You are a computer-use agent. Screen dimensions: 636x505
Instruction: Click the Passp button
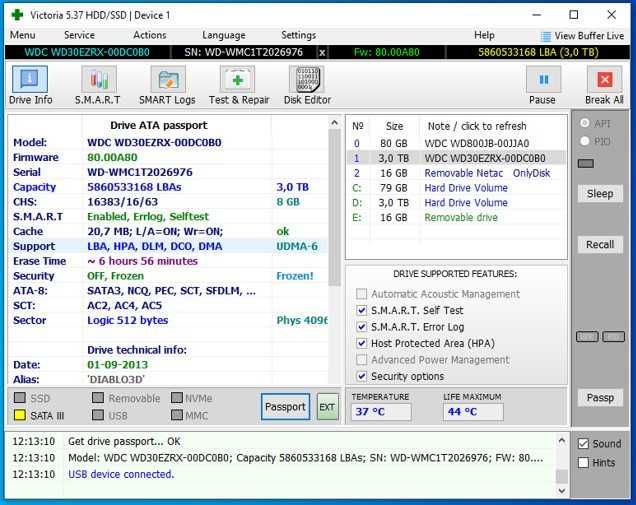[600, 398]
